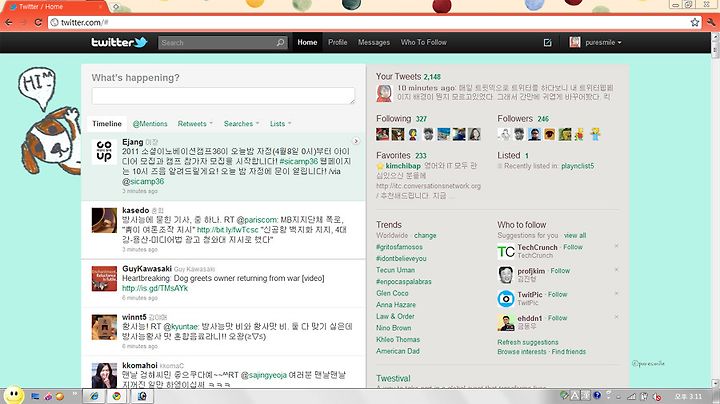Viewport: 720px width, 404px height.
Task: Click winnt5's profile picture
Action: tap(104, 327)
